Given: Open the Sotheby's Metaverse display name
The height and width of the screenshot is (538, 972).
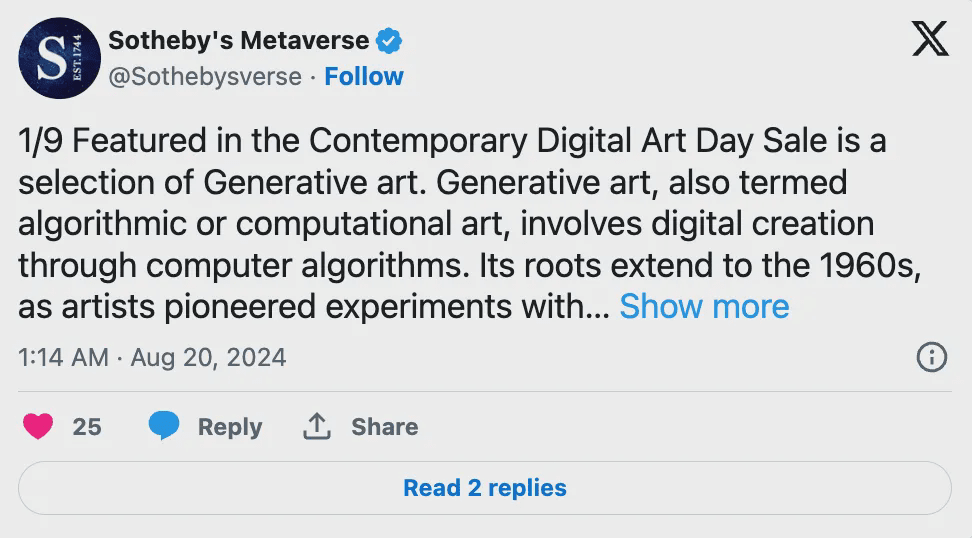Looking at the screenshot, I should [x=238, y=41].
